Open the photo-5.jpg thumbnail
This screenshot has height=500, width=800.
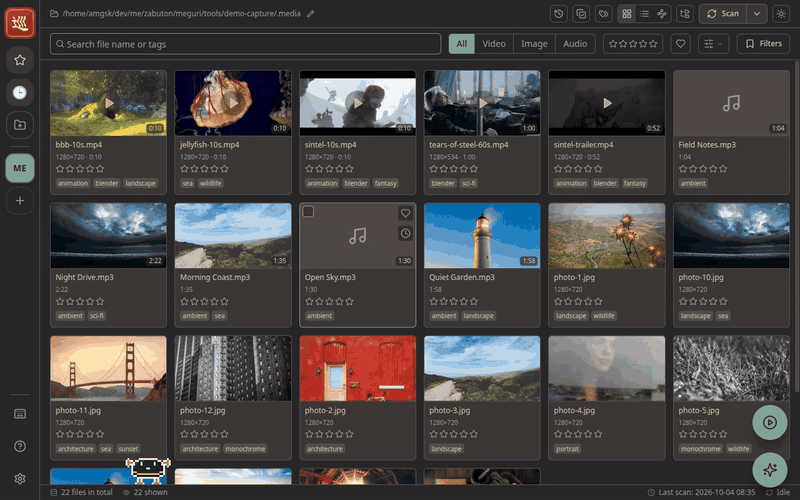pyautogui.click(x=731, y=368)
